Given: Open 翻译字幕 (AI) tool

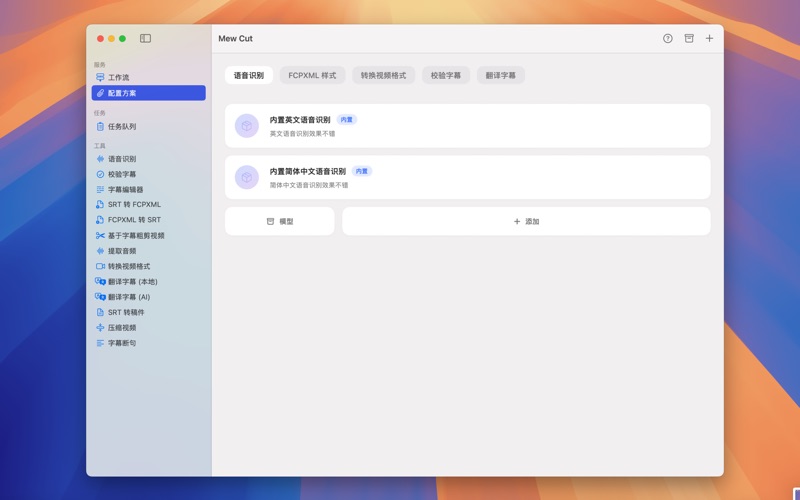Looking at the screenshot, I should (x=148, y=297).
